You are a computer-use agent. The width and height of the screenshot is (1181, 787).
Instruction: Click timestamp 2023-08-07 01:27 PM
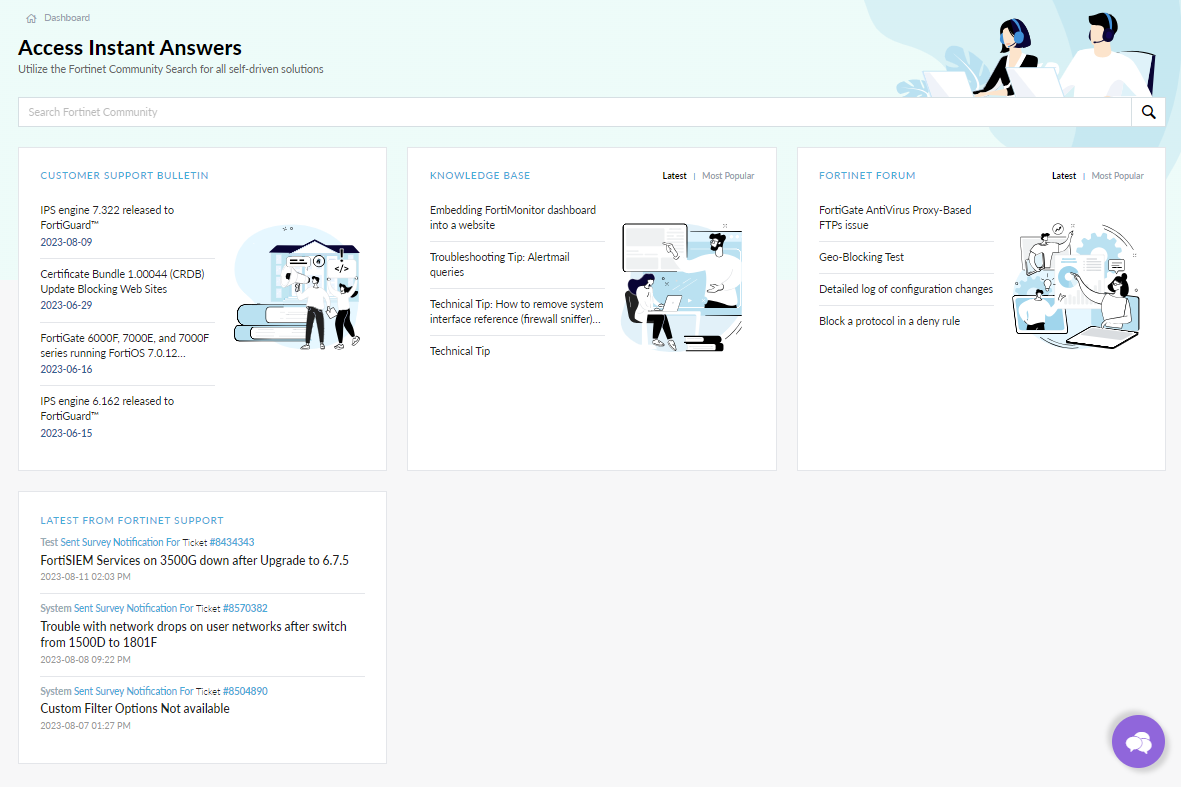click(x=85, y=726)
